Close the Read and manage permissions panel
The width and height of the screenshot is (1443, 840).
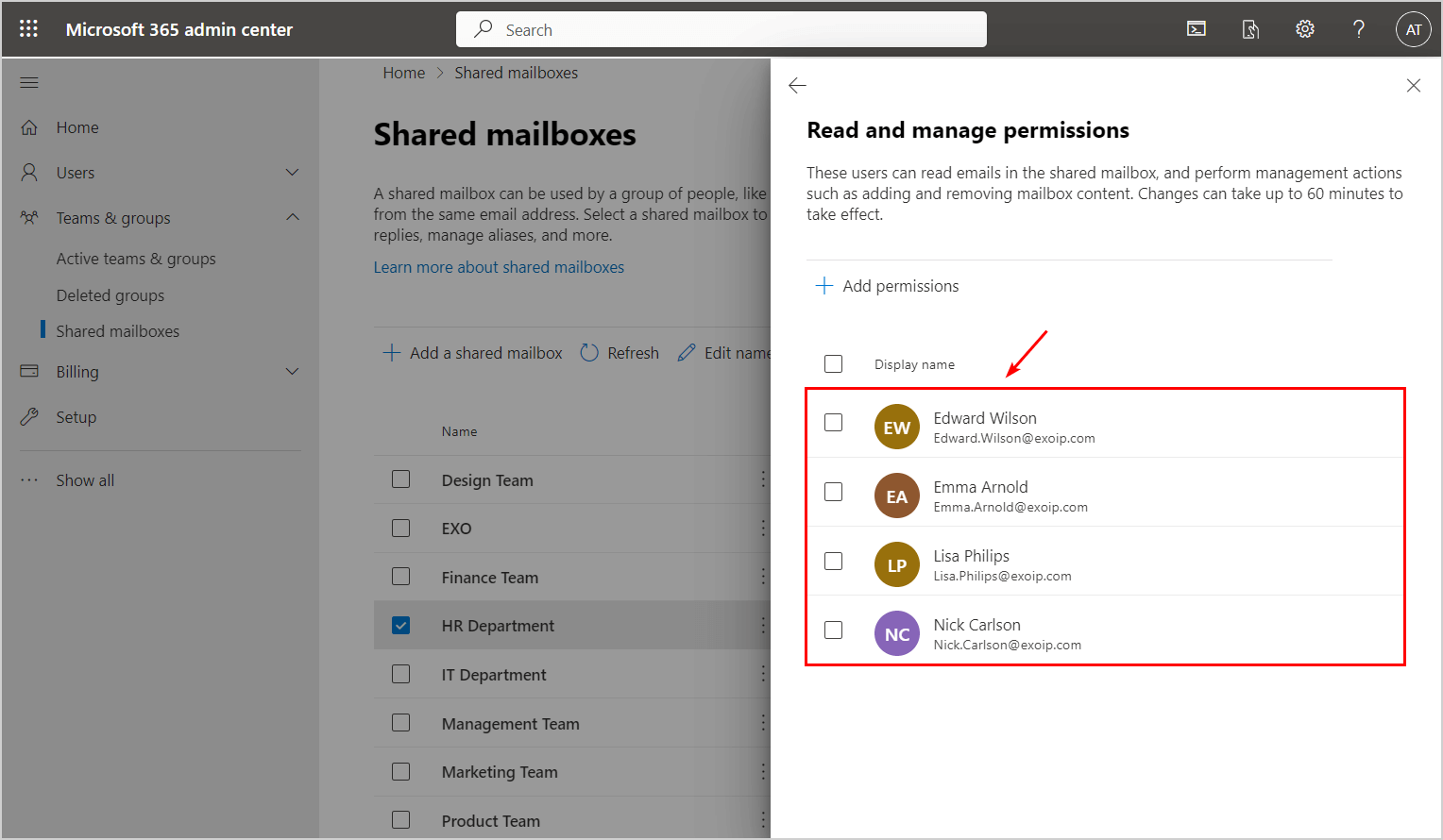1414,86
